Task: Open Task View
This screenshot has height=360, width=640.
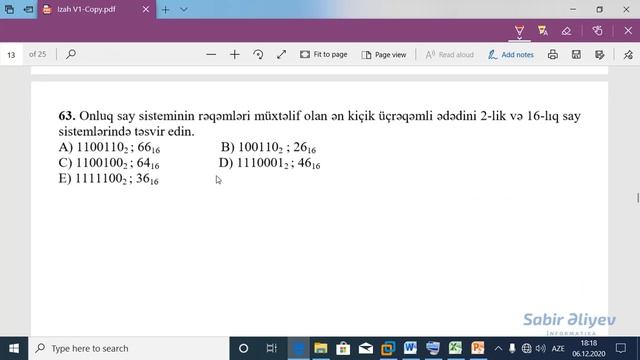Action: coord(271,348)
